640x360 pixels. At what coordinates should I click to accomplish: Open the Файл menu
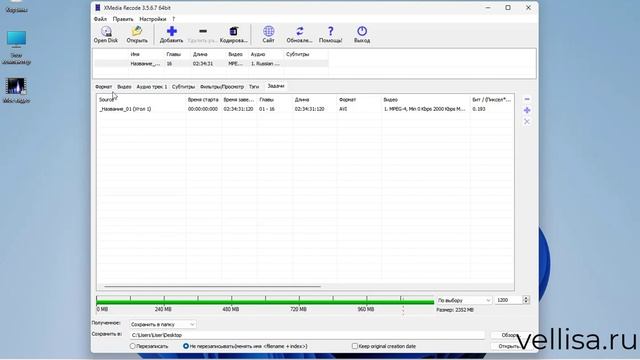(100, 19)
